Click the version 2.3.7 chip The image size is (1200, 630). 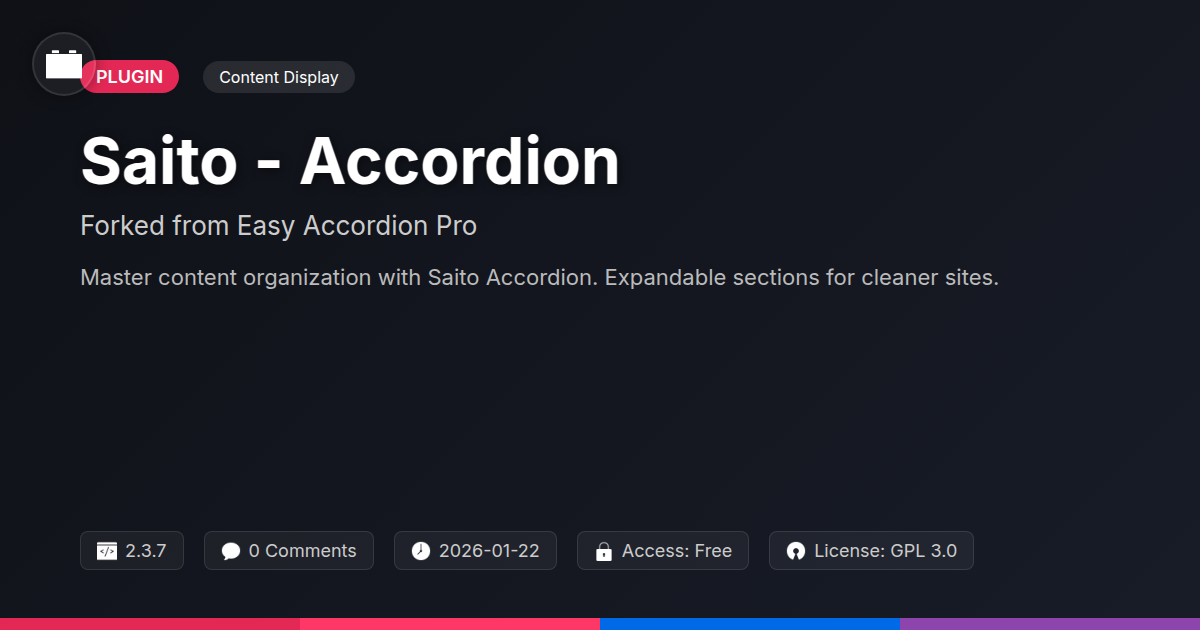pos(132,551)
